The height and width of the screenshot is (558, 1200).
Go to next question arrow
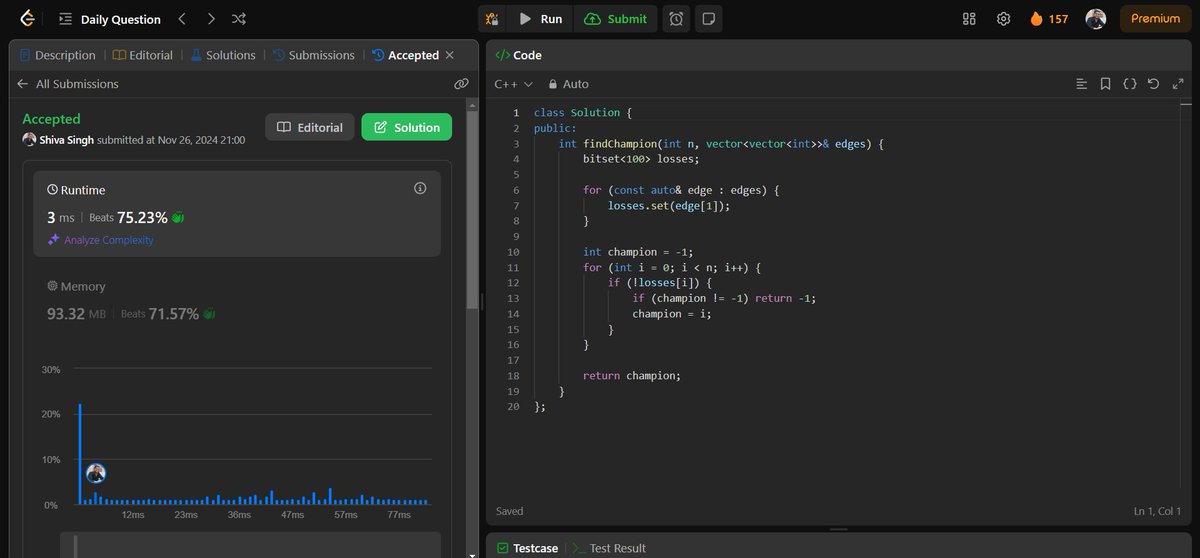coord(210,19)
